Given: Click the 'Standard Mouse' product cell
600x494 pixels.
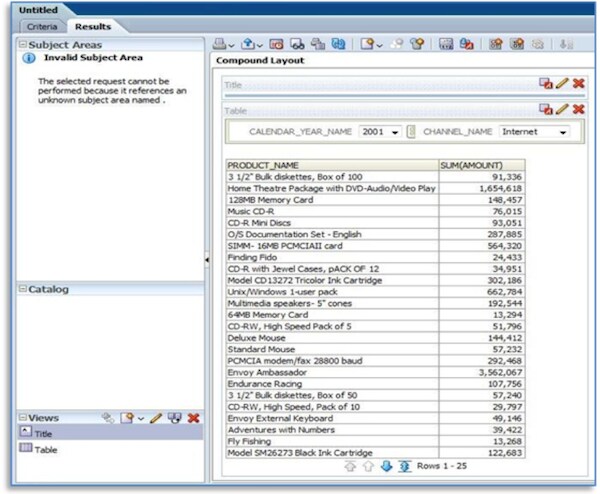Looking at the screenshot, I should click(332, 349).
